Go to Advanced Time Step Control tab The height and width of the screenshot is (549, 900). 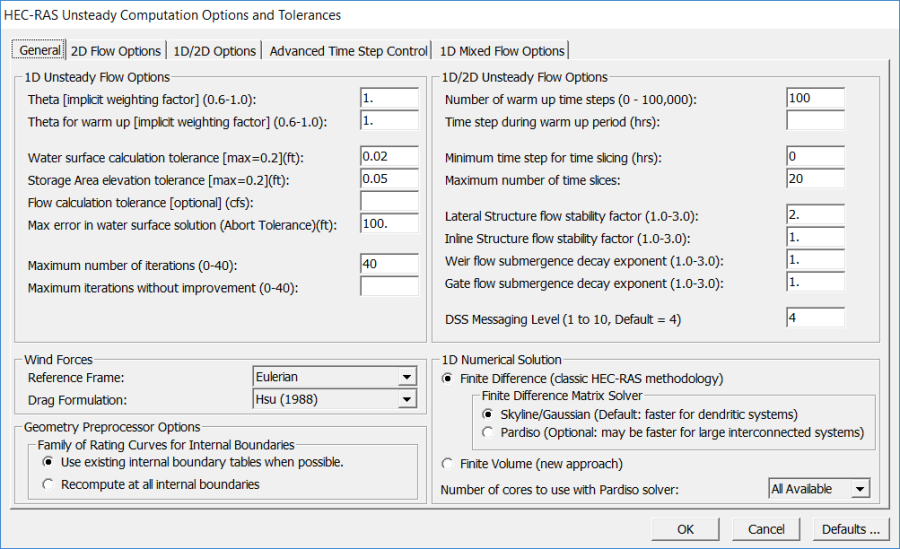point(348,51)
